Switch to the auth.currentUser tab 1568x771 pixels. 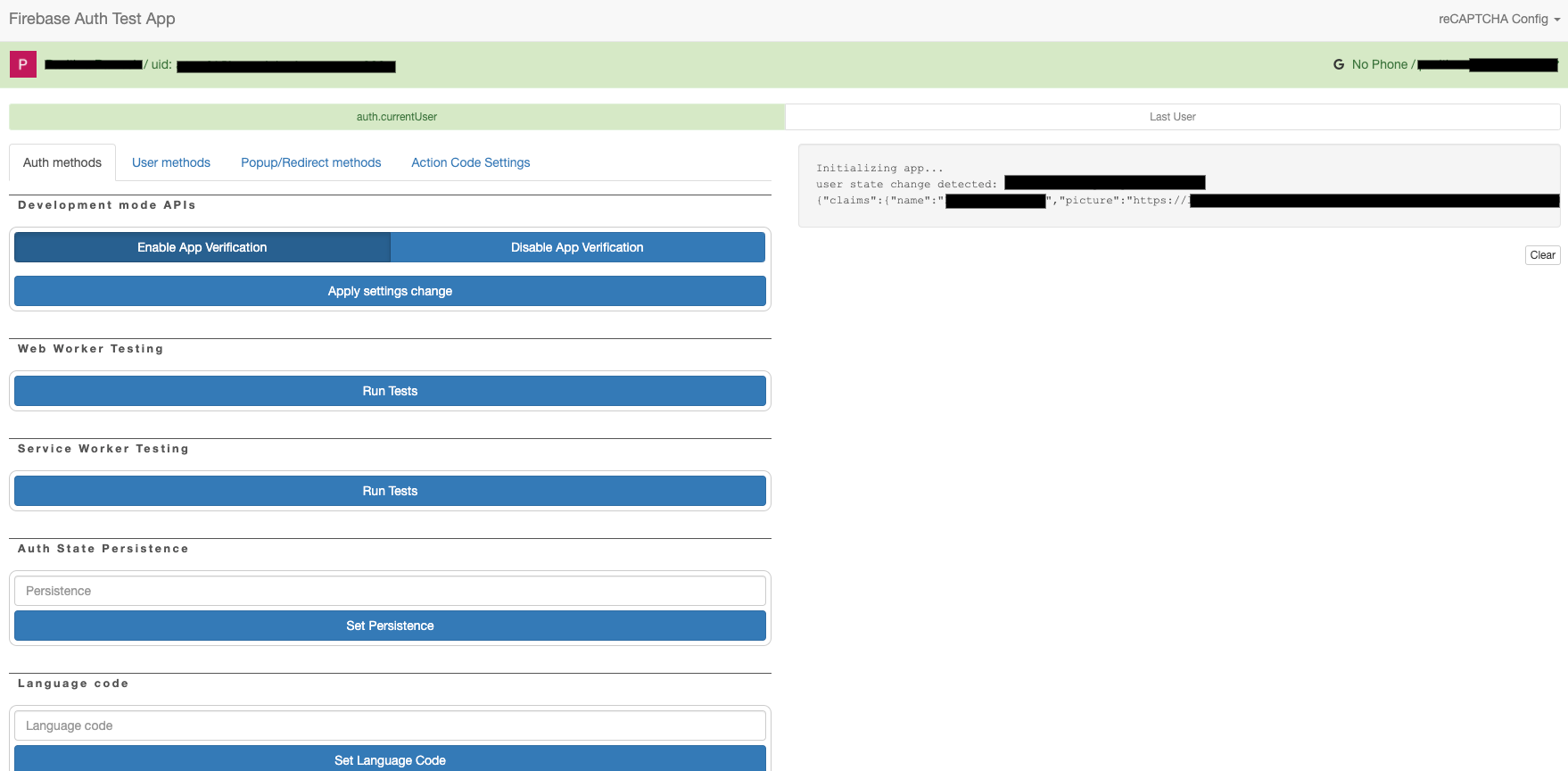[x=397, y=117]
